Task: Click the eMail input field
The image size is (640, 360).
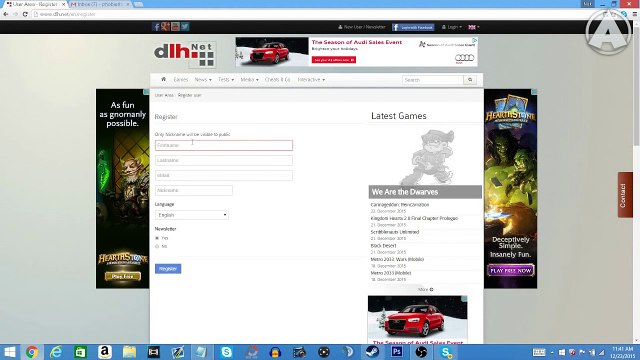Action: (224, 175)
